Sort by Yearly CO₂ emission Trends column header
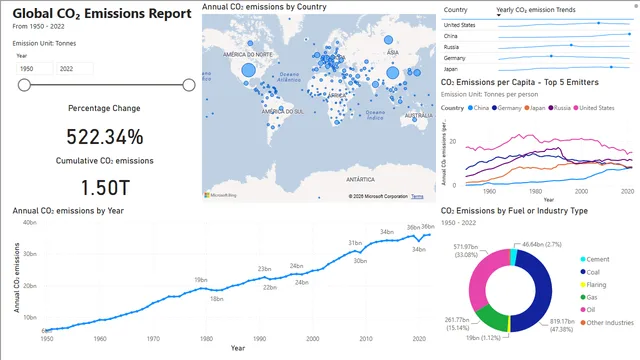Viewport: 640px width, 360px height. [x=536, y=10]
